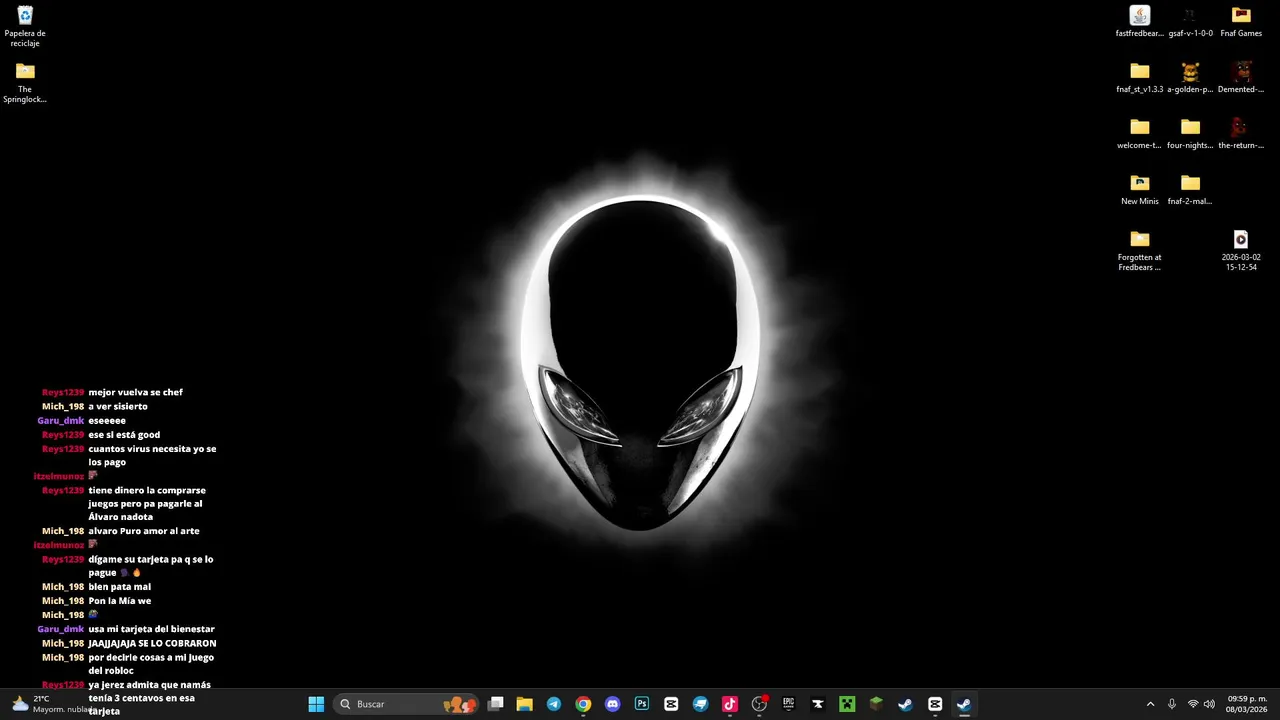Open the Minecraft creeper icon in taskbar
The height and width of the screenshot is (720, 1280).
pos(847,704)
